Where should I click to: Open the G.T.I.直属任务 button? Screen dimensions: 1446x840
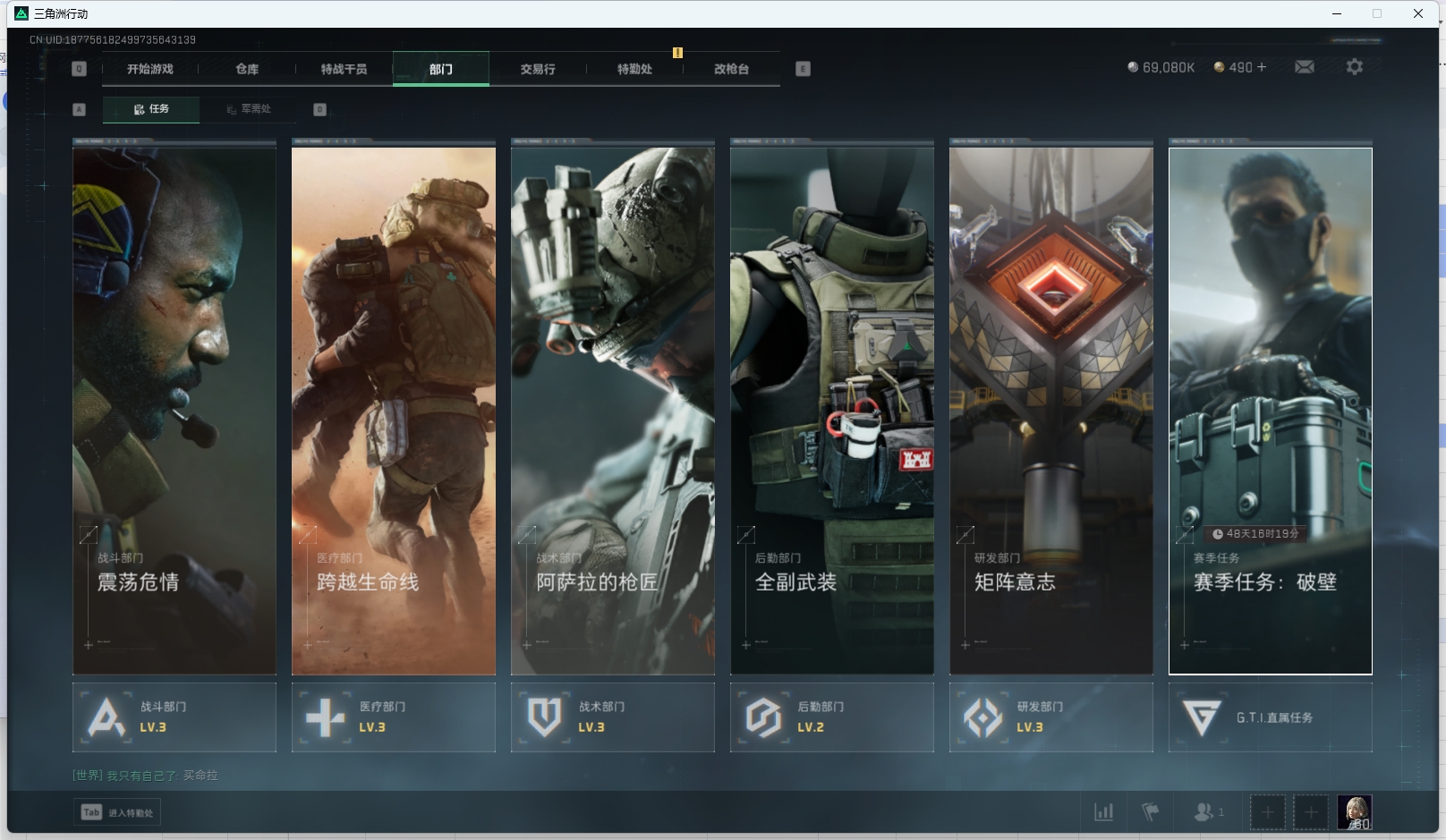1271,717
